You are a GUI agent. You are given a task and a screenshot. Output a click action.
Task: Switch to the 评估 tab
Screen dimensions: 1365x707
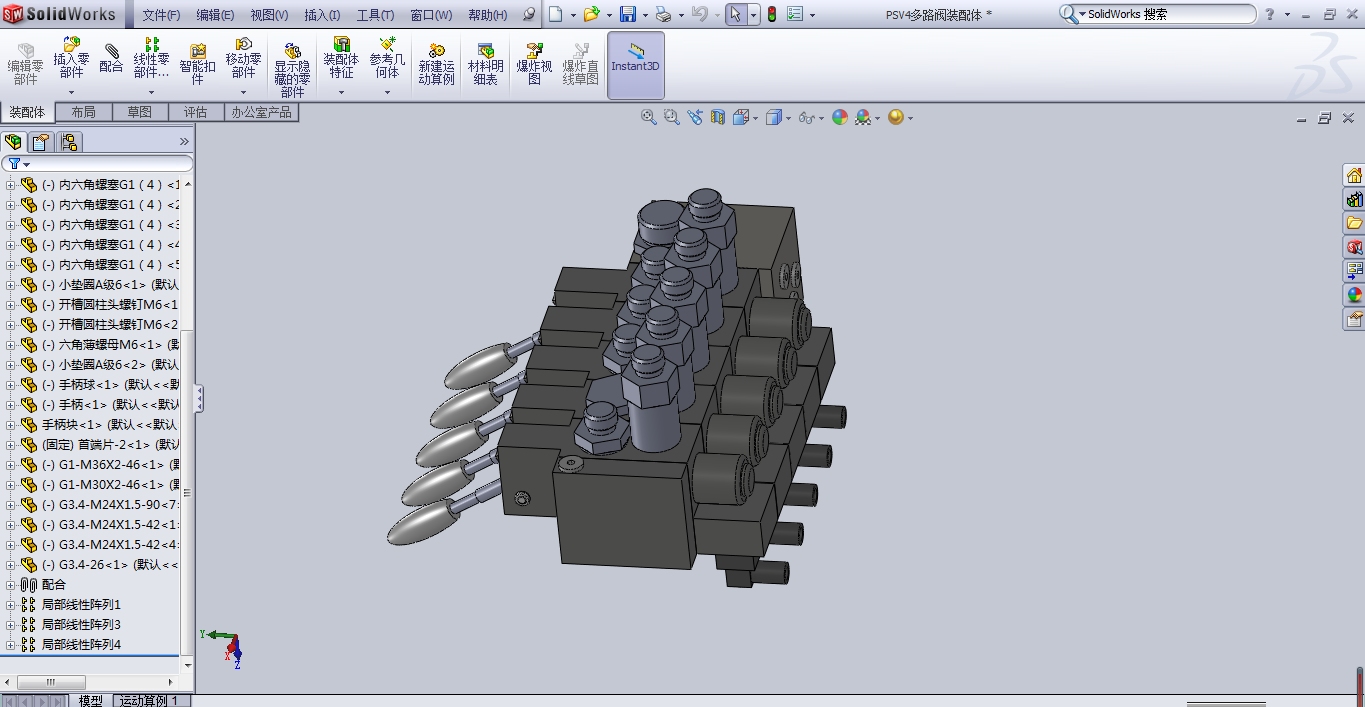pos(196,112)
